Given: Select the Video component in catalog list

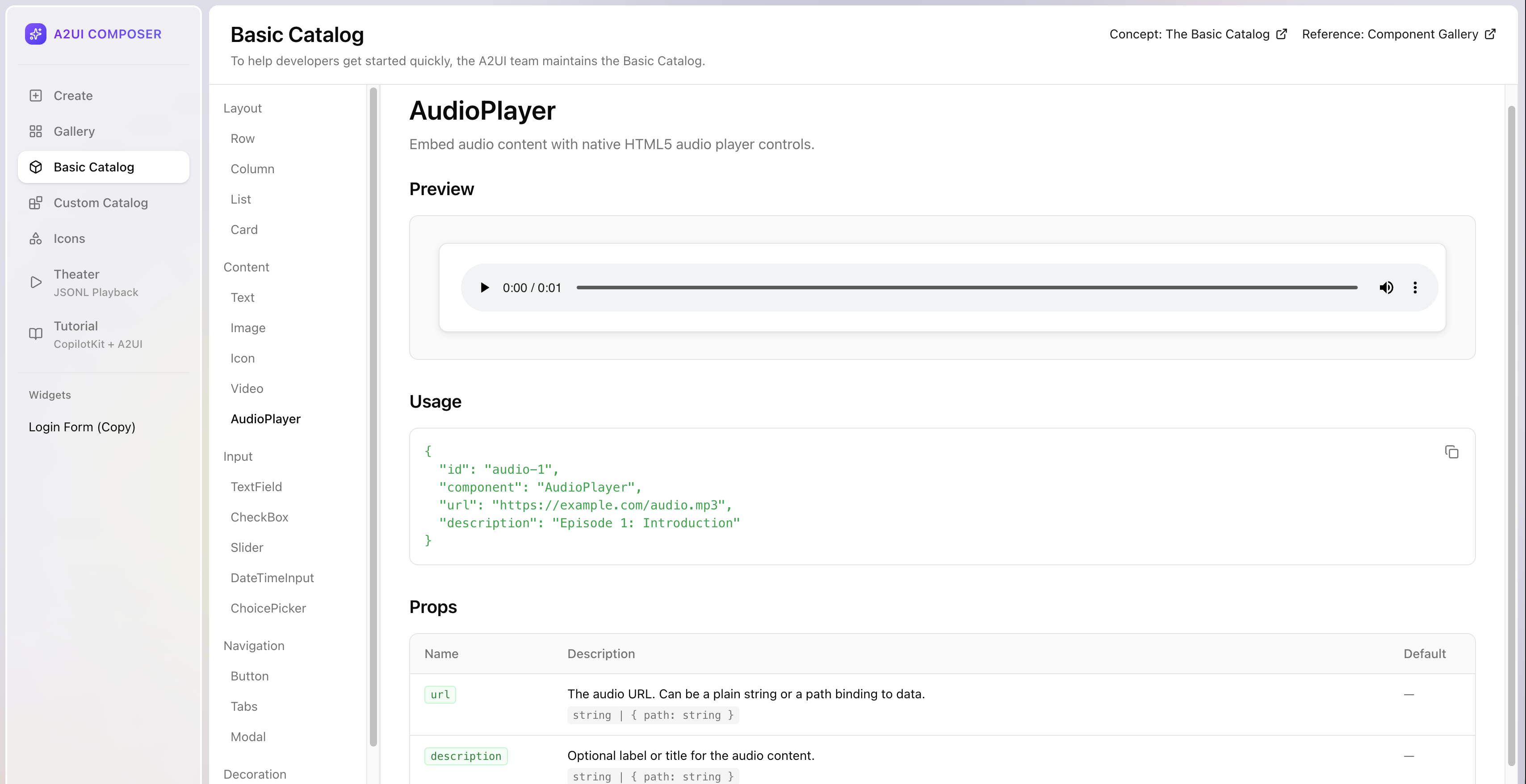Looking at the screenshot, I should pyautogui.click(x=247, y=388).
